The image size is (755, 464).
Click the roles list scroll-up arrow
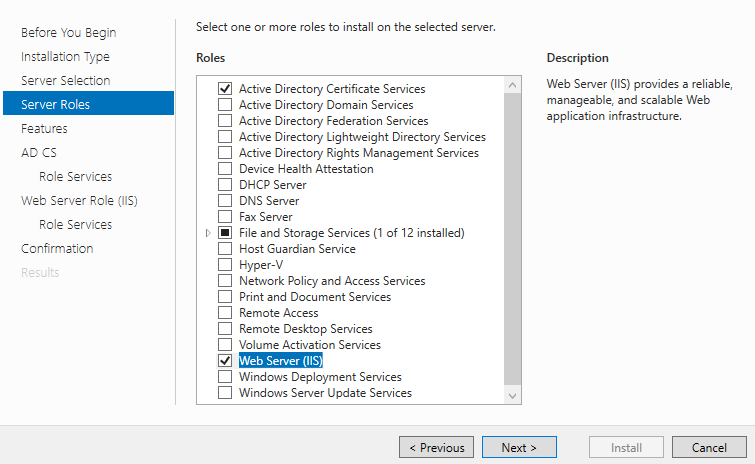tap(512, 85)
